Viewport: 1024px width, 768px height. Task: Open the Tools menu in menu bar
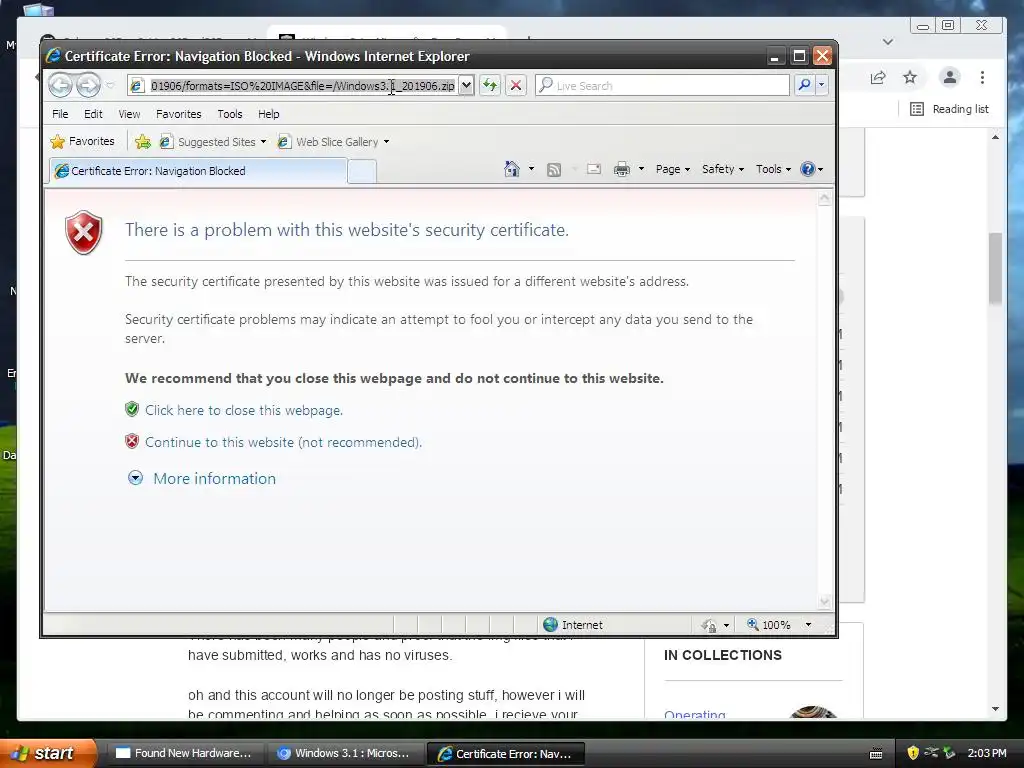[x=230, y=114]
